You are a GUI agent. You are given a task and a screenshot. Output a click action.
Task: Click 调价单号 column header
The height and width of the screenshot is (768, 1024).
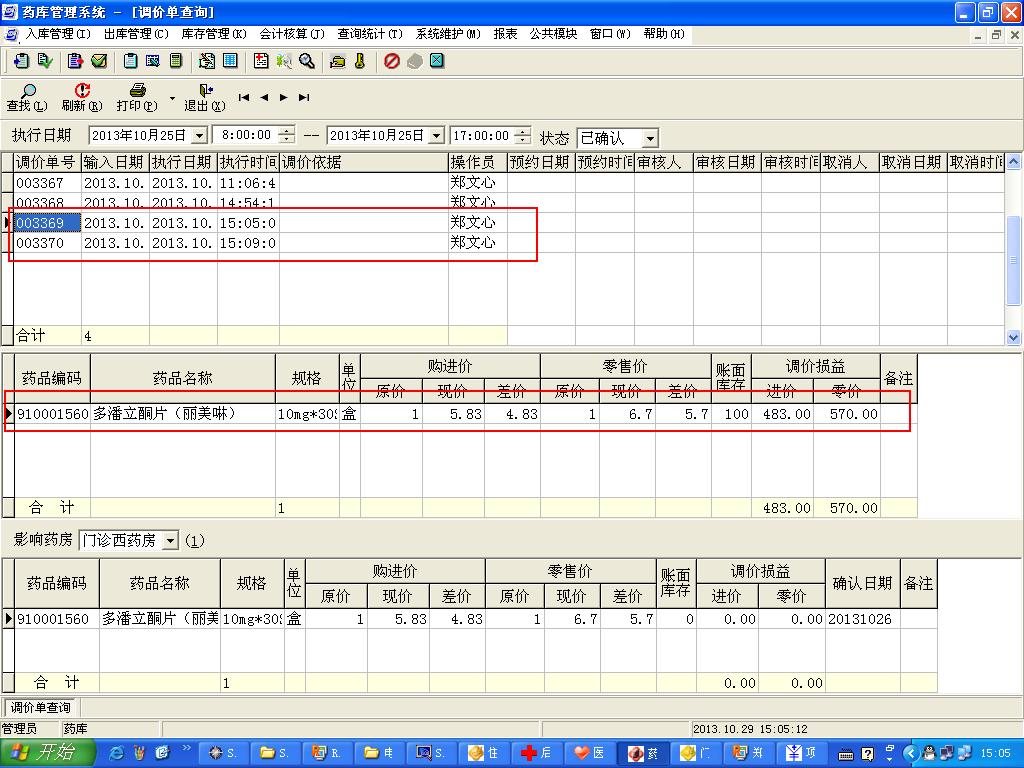[x=47, y=162]
